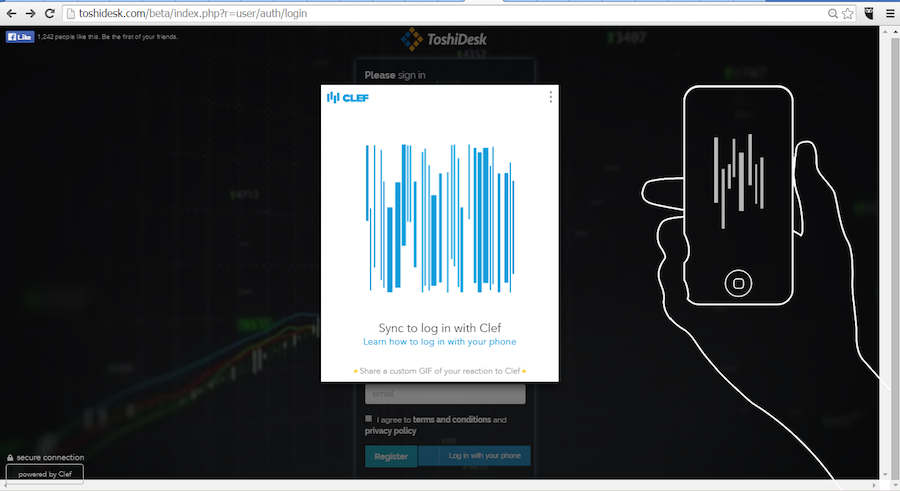Click the Facebook Like button
Viewport: 900px width, 491px height.
point(20,37)
